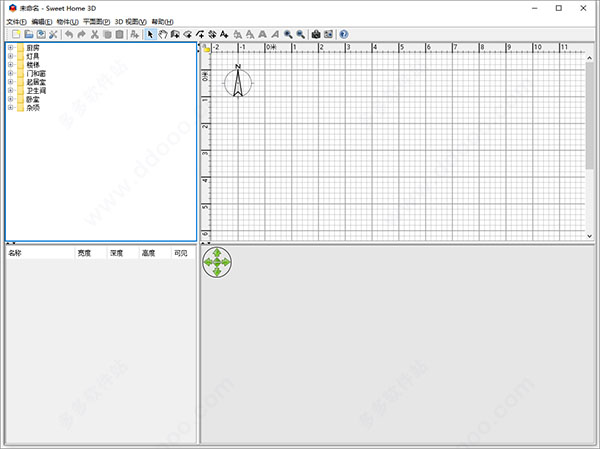
Task: Sort furniture list by 高度 column
Action: click(154, 253)
